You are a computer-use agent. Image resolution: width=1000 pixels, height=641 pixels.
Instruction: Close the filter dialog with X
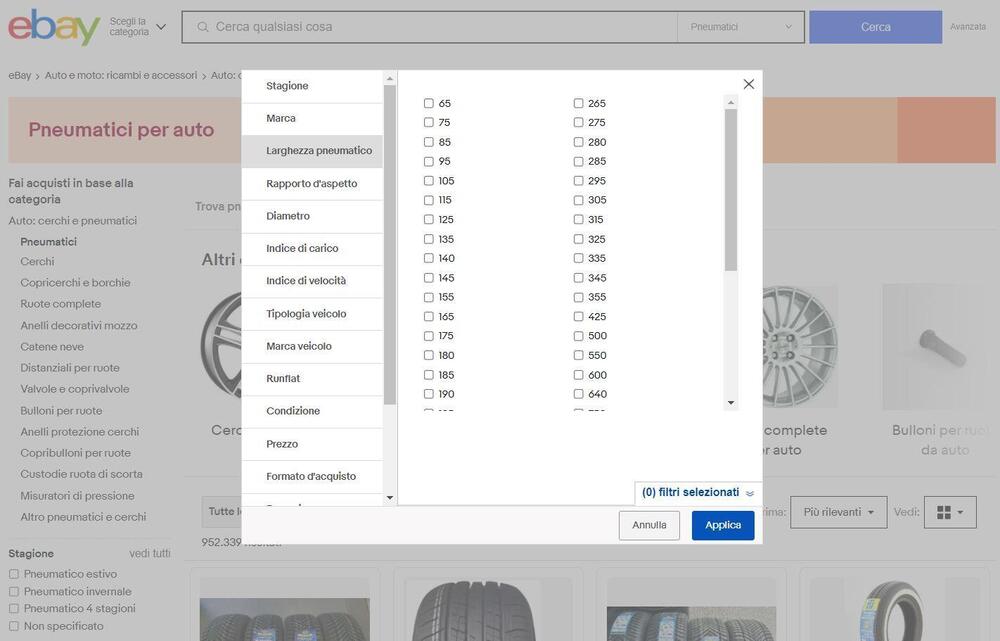click(748, 84)
